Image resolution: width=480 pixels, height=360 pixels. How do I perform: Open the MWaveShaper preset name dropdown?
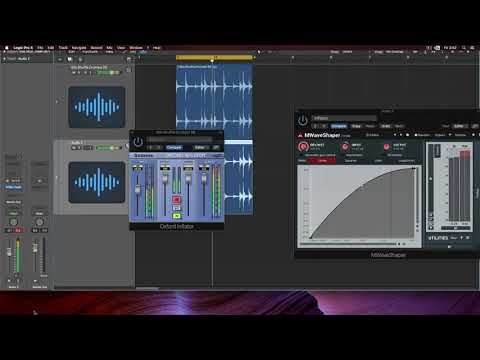pos(344,118)
